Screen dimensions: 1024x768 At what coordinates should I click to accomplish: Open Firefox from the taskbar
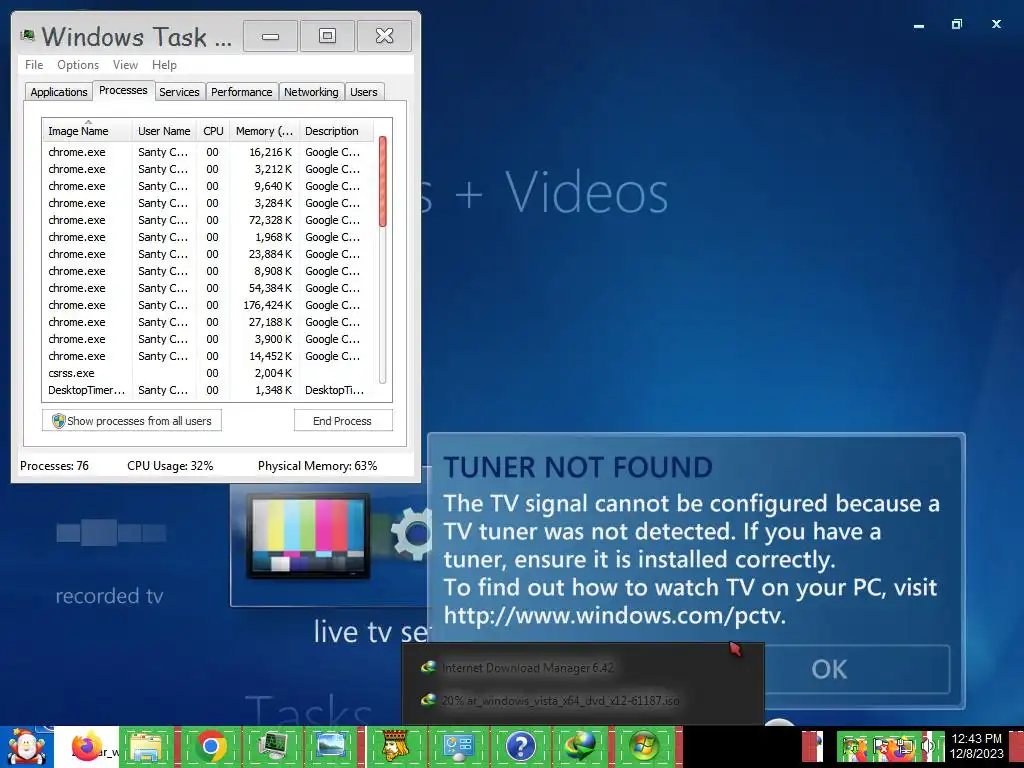(88, 746)
